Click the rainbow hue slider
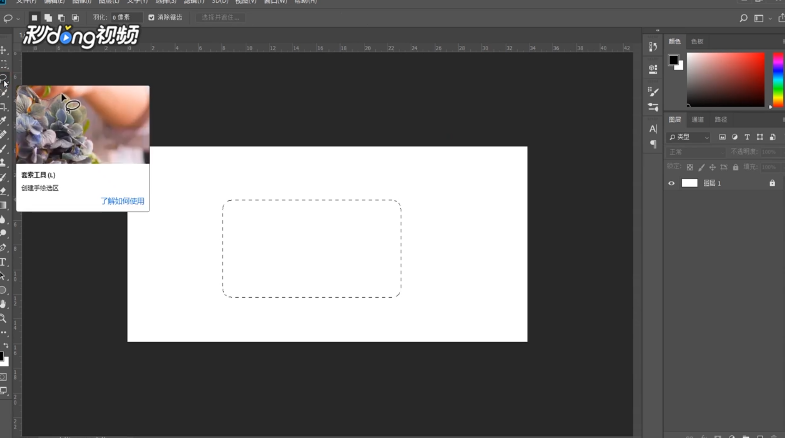The height and width of the screenshot is (438, 785). point(778,80)
